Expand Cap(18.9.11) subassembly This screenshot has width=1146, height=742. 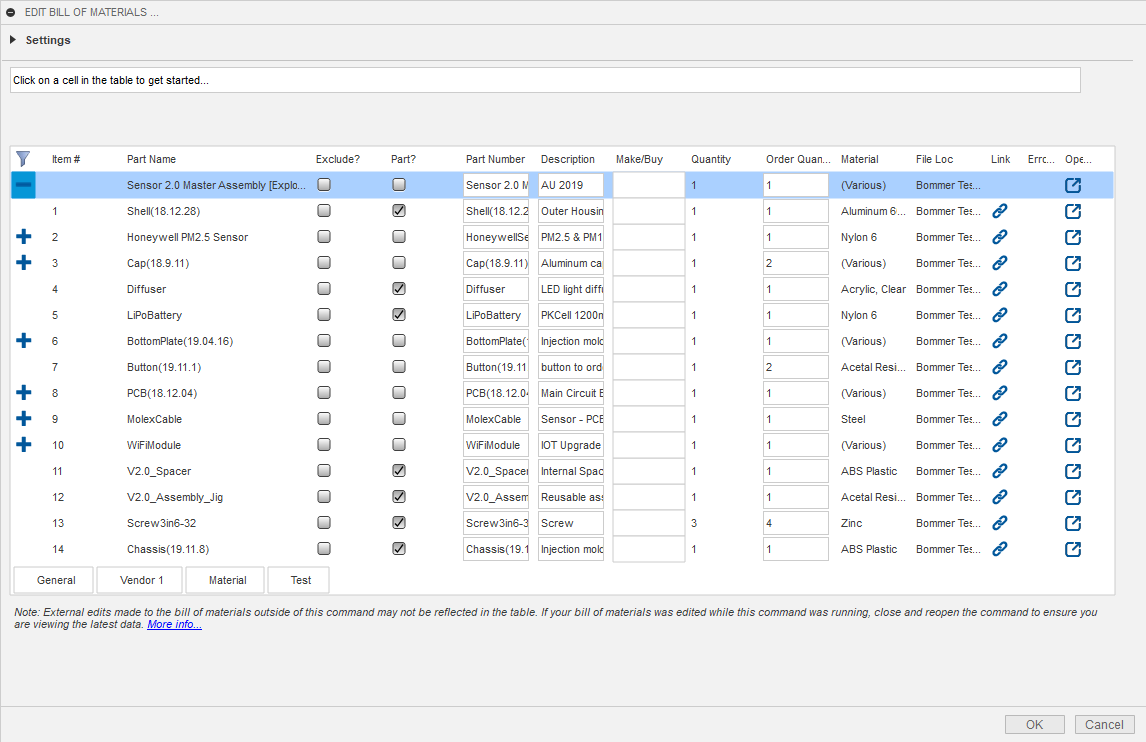click(23, 262)
